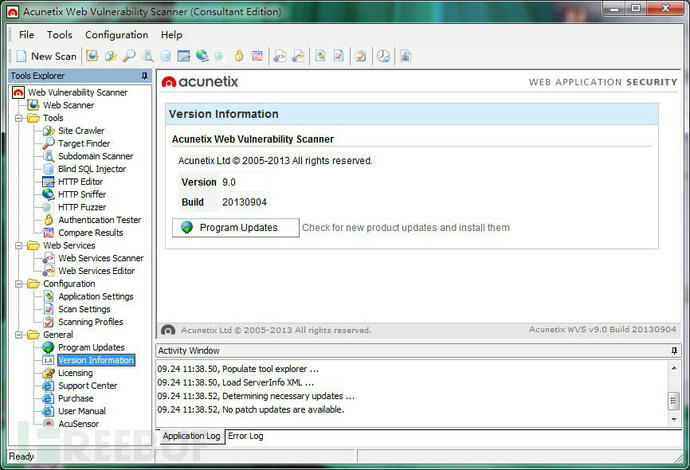Select the HTTP Fuzzer toolbar icon
This screenshot has height=470, width=690.
pos(219,56)
